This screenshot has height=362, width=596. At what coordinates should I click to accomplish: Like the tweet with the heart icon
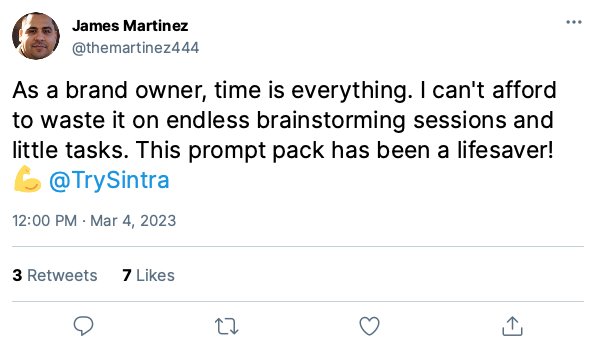[x=369, y=326]
